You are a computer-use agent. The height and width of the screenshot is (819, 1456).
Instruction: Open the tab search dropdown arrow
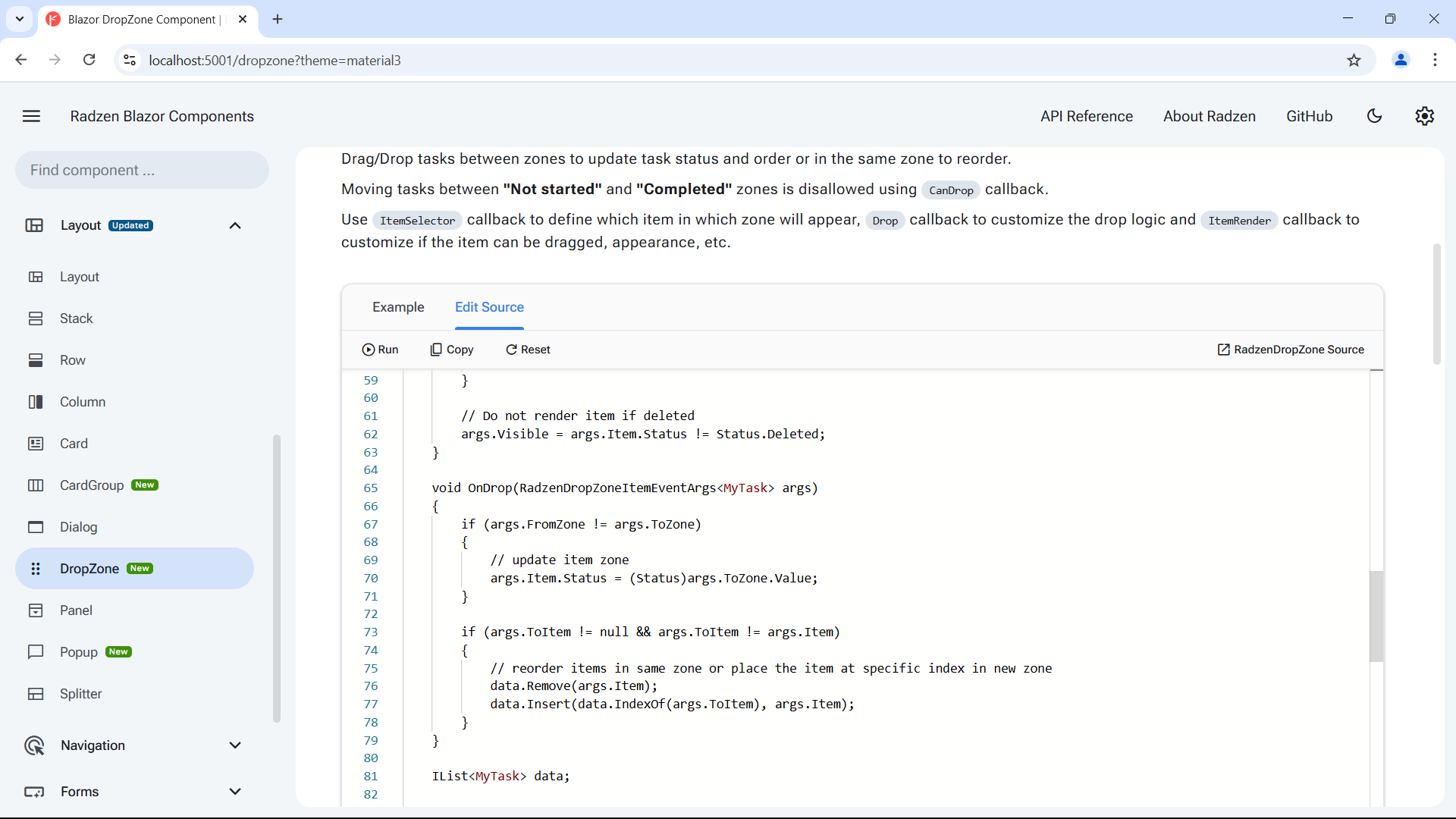pyautogui.click(x=20, y=19)
